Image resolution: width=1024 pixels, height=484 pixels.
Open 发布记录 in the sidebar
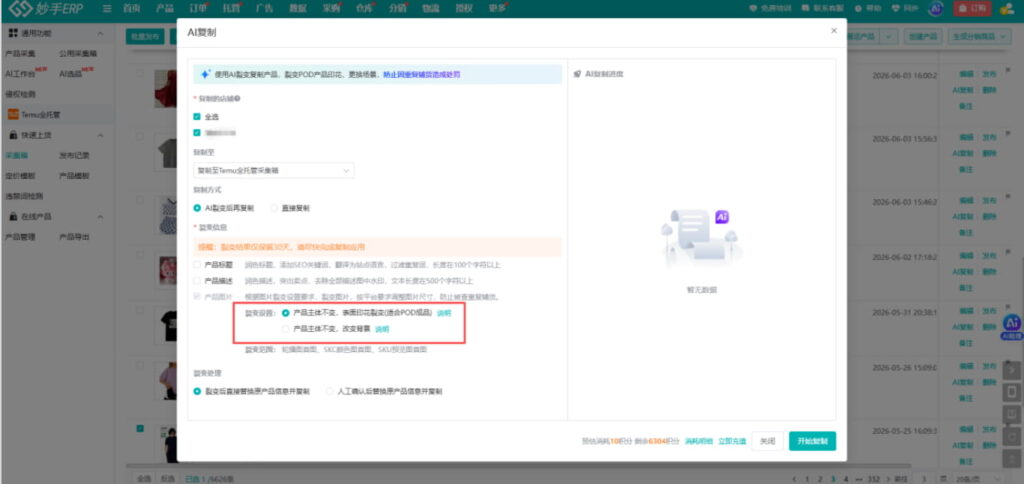74,155
